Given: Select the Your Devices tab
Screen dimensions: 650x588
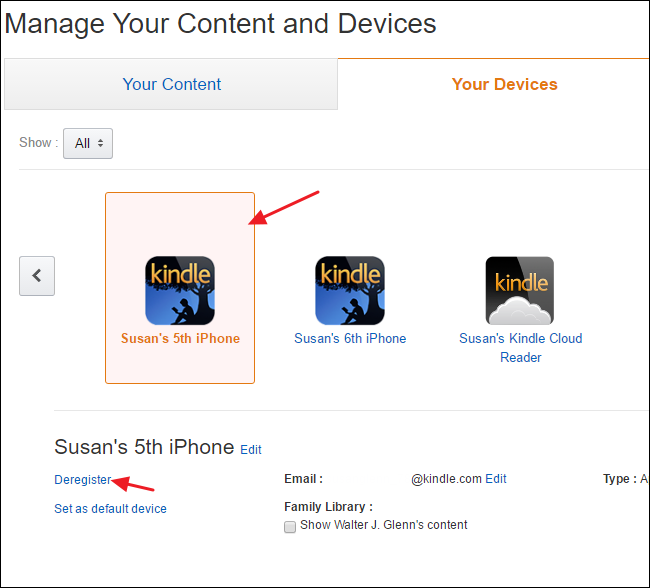Looking at the screenshot, I should [x=504, y=84].
